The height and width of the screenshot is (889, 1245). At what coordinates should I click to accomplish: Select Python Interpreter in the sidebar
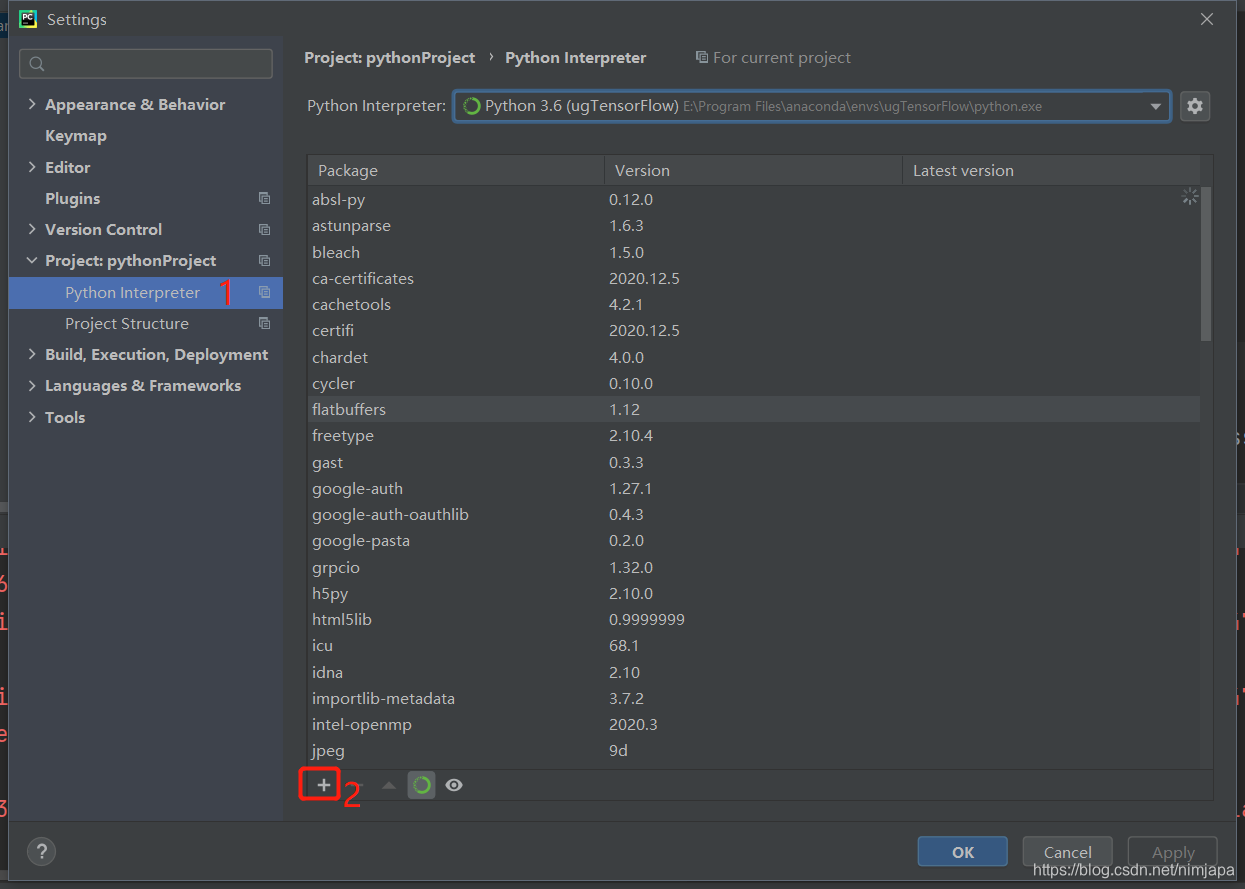146,292
